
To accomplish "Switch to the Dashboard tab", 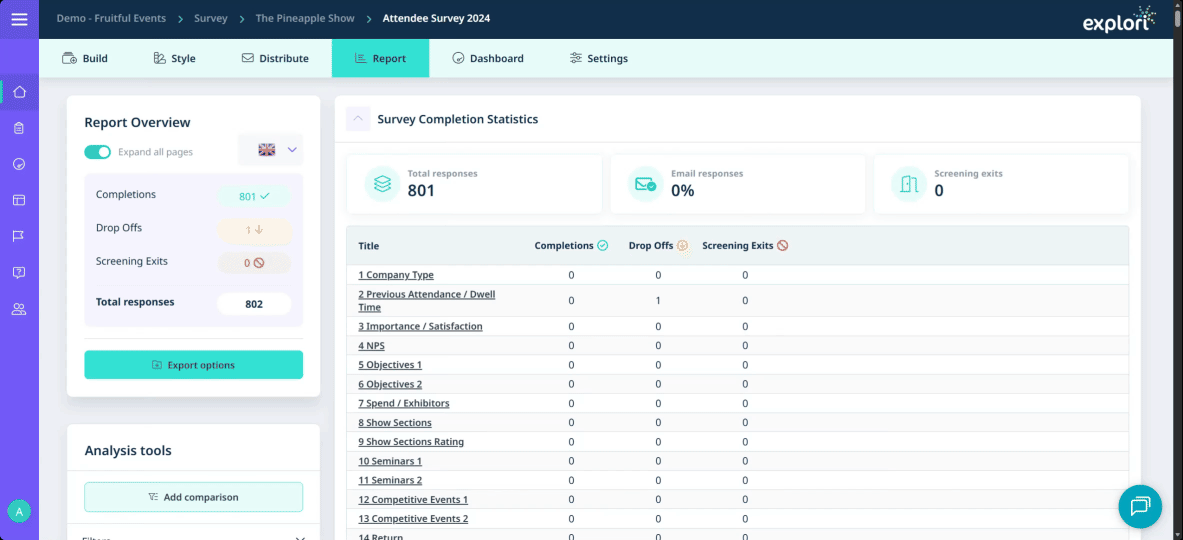I will point(487,58).
